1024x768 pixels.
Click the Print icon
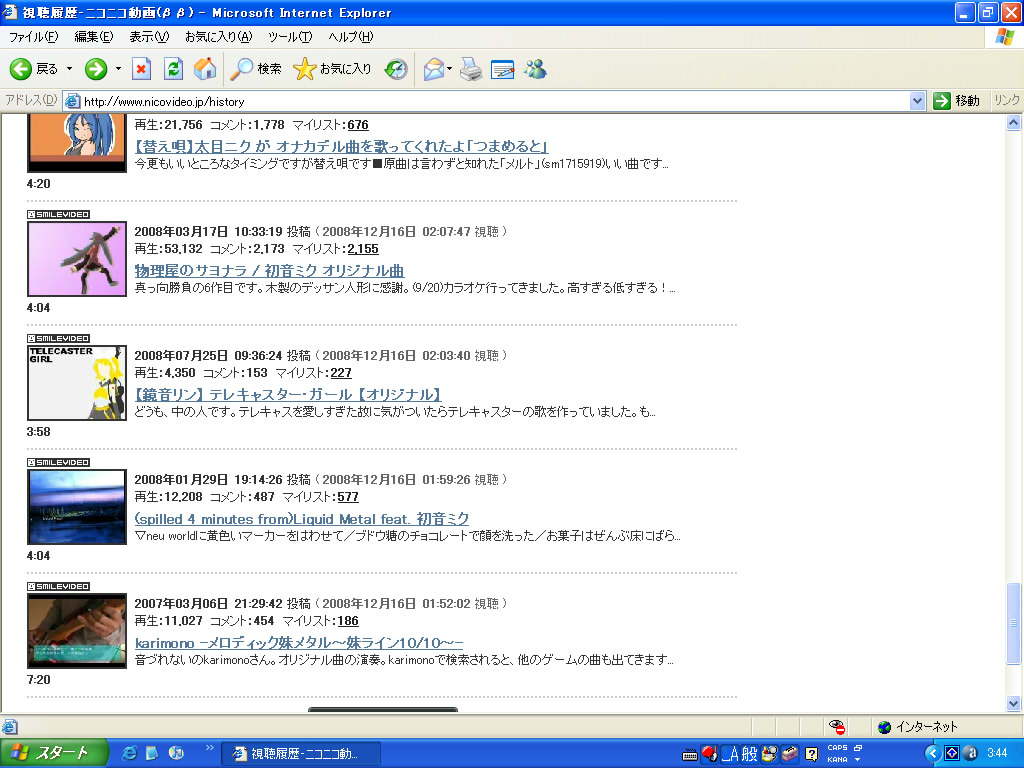click(471, 69)
